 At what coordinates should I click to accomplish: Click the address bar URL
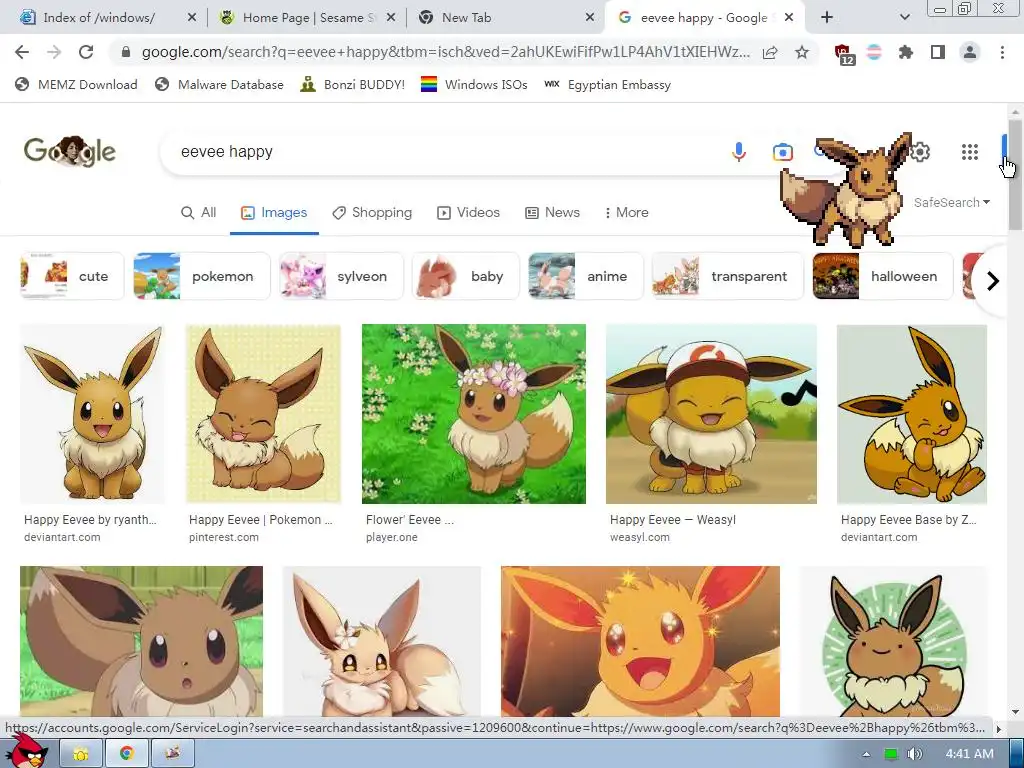coord(445,52)
